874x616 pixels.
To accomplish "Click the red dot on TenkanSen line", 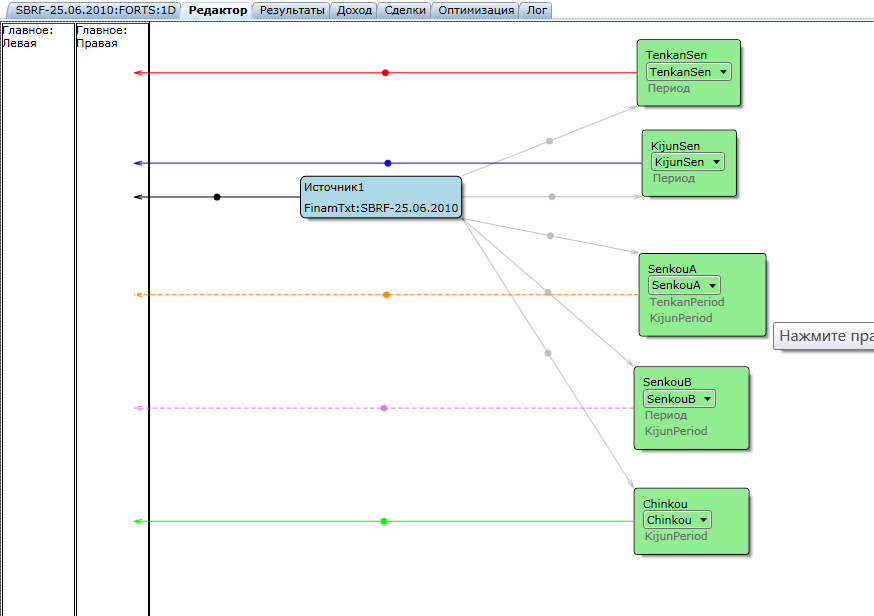I will click(x=385, y=72).
